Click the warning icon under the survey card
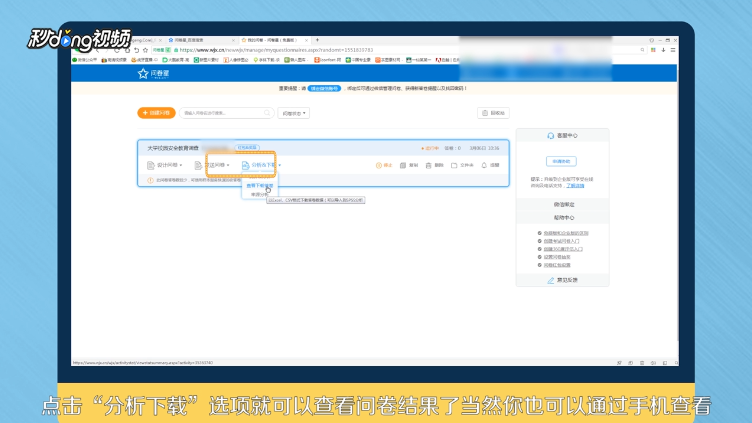This screenshot has height=423, width=752. pos(150,180)
